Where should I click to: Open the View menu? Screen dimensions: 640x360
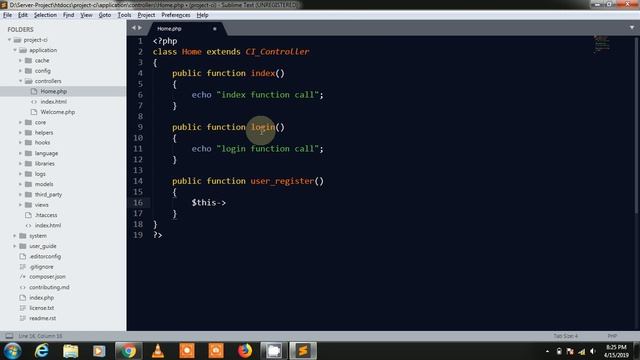[x=86, y=15]
